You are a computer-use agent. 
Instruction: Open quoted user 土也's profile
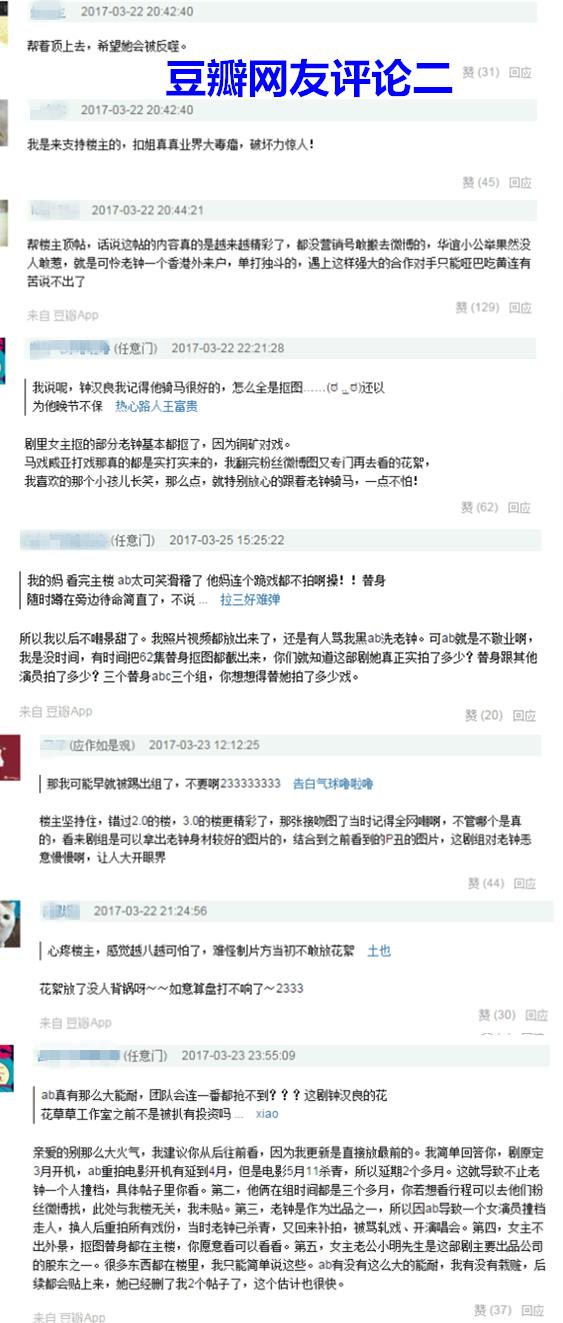pyautogui.click(x=379, y=950)
